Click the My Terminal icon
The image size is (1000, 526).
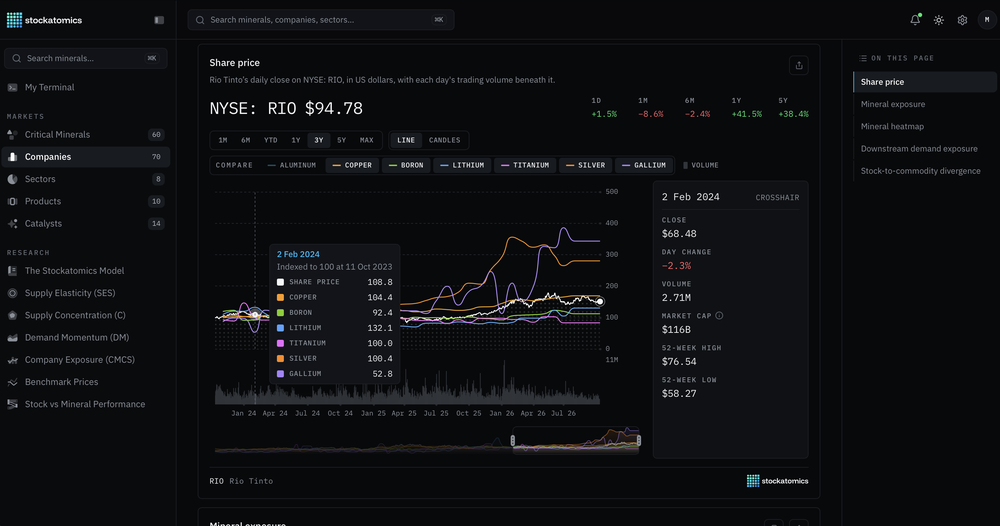pyautogui.click(x=12, y=87)
